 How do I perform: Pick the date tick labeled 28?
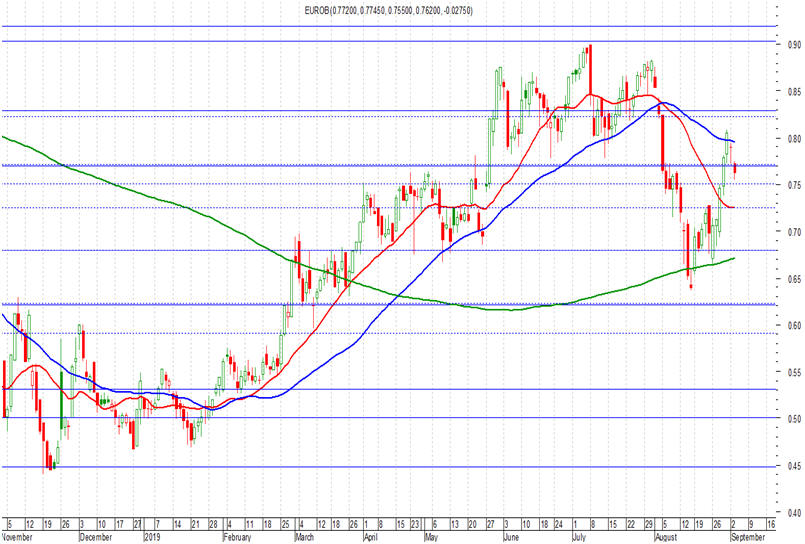pyautogui.click(x=213, y=524)
